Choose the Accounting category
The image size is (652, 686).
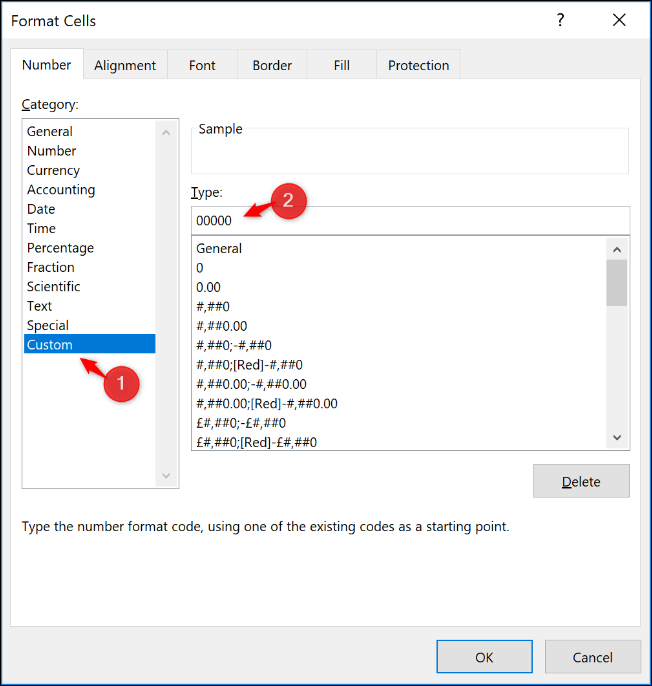tap(61, 189)
